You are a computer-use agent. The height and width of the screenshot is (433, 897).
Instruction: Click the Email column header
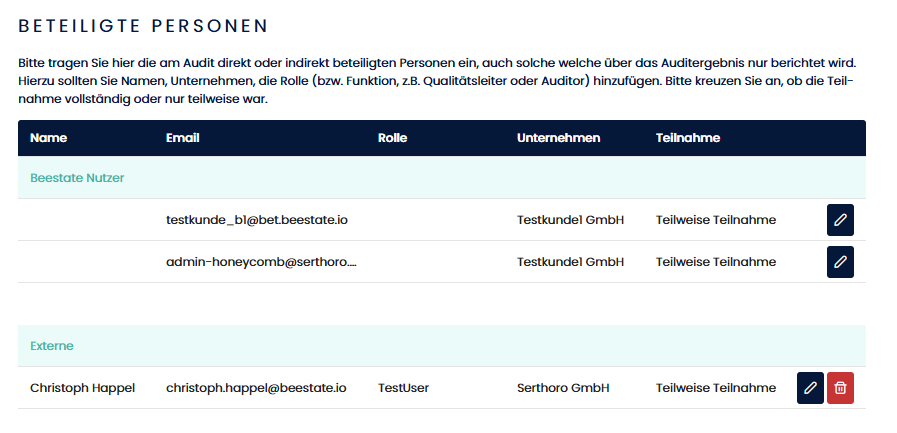(x=183, y=138)
